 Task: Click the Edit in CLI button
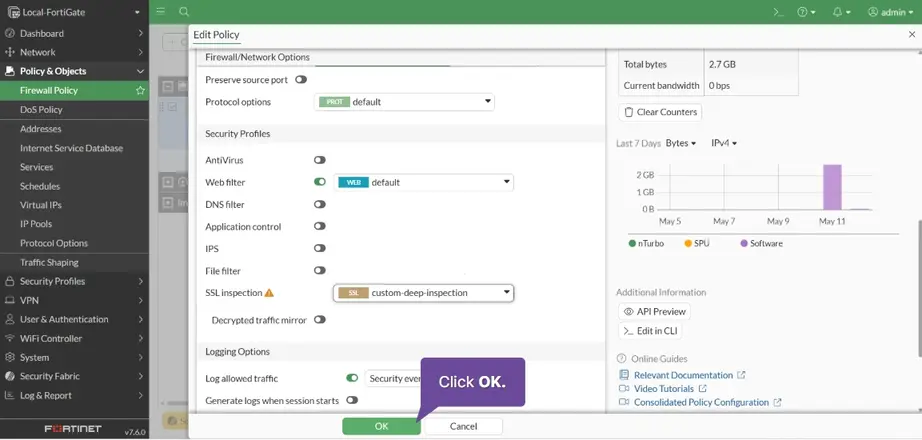coord(650,331)
